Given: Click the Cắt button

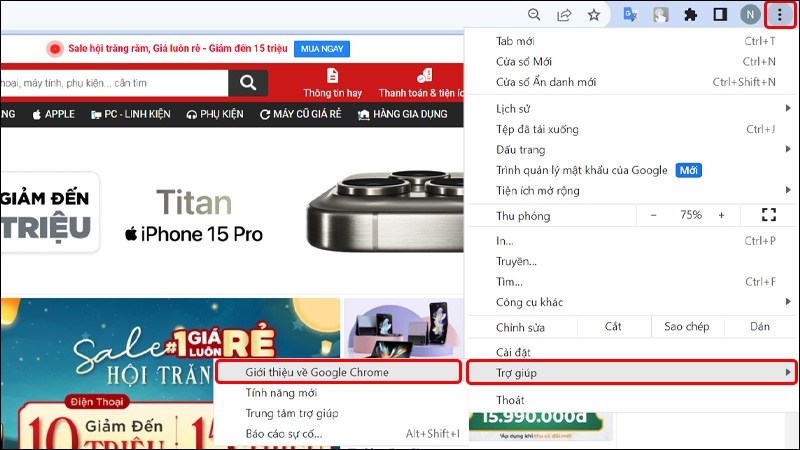Looking at the screenshot, I should (x=614, y=327).
